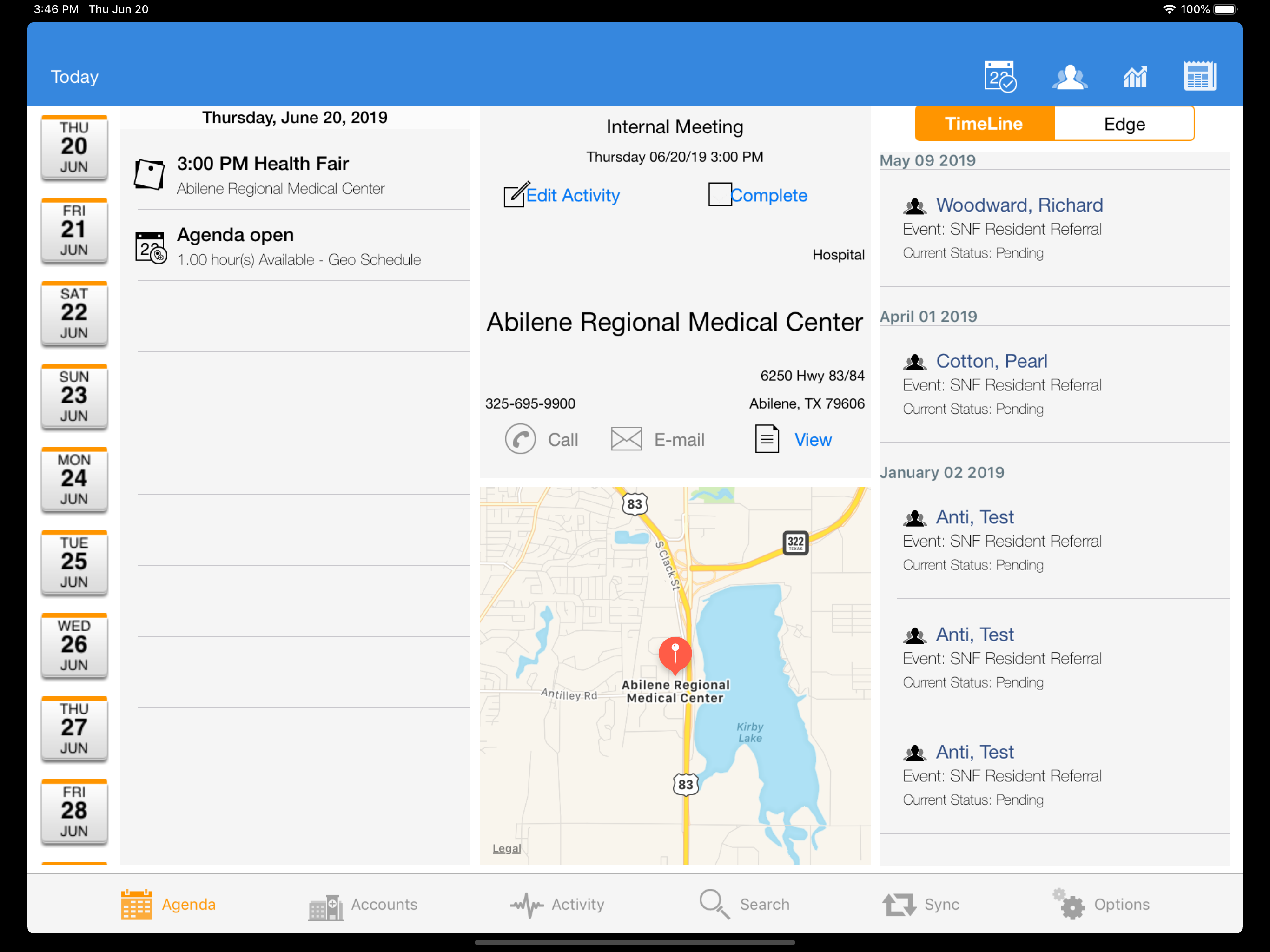This screenshot has width=1270, height=952.
Task: Tap the address 6250 Hwy 83/84
Action: pyautogui.click(x=812, y=376)
